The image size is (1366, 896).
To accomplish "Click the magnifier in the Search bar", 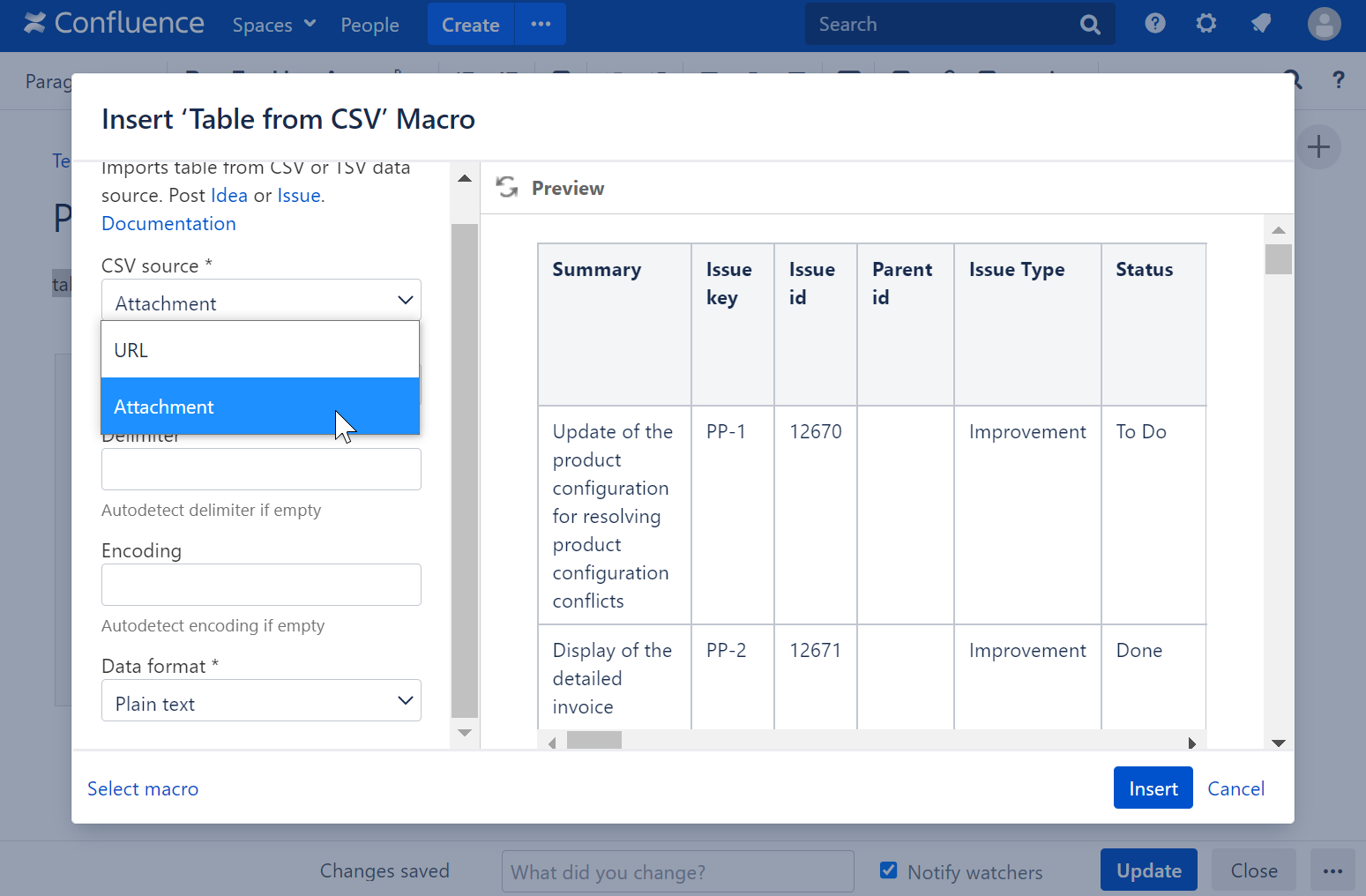I will [1089, 24].
